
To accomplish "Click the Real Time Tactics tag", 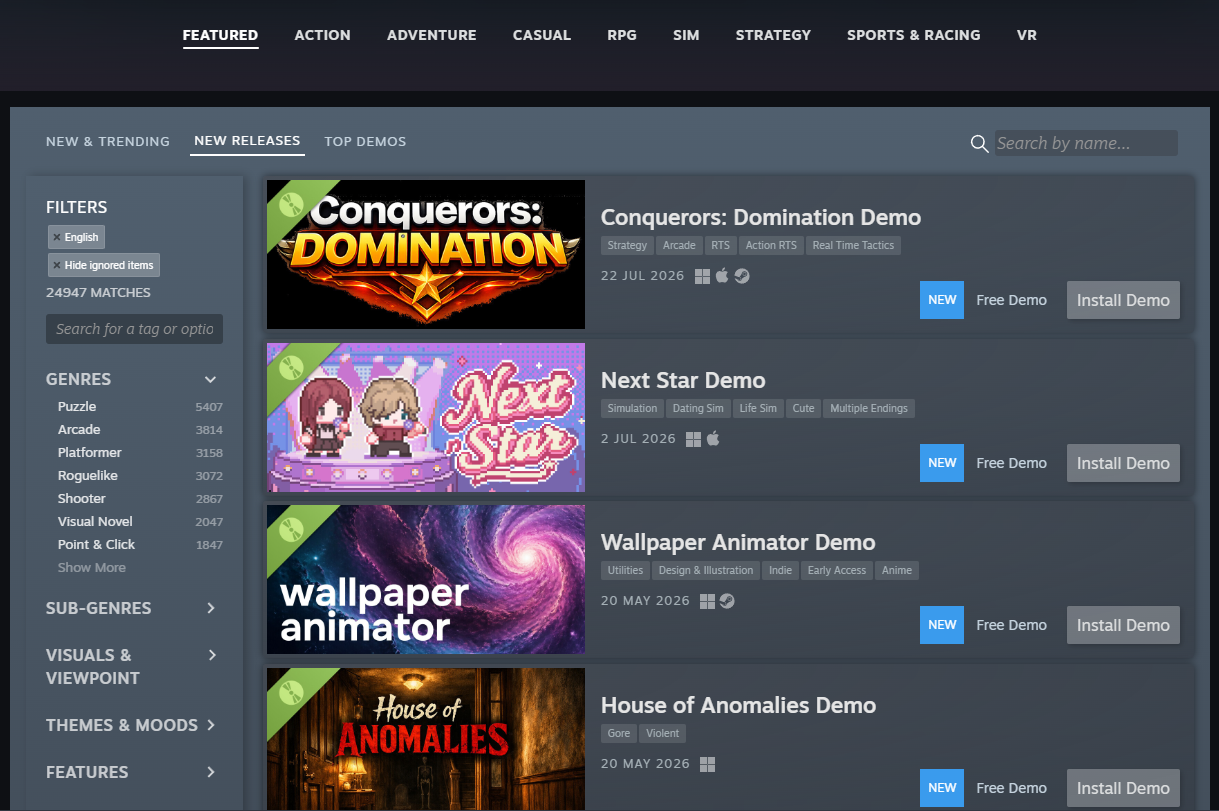I will pos(853,245).
